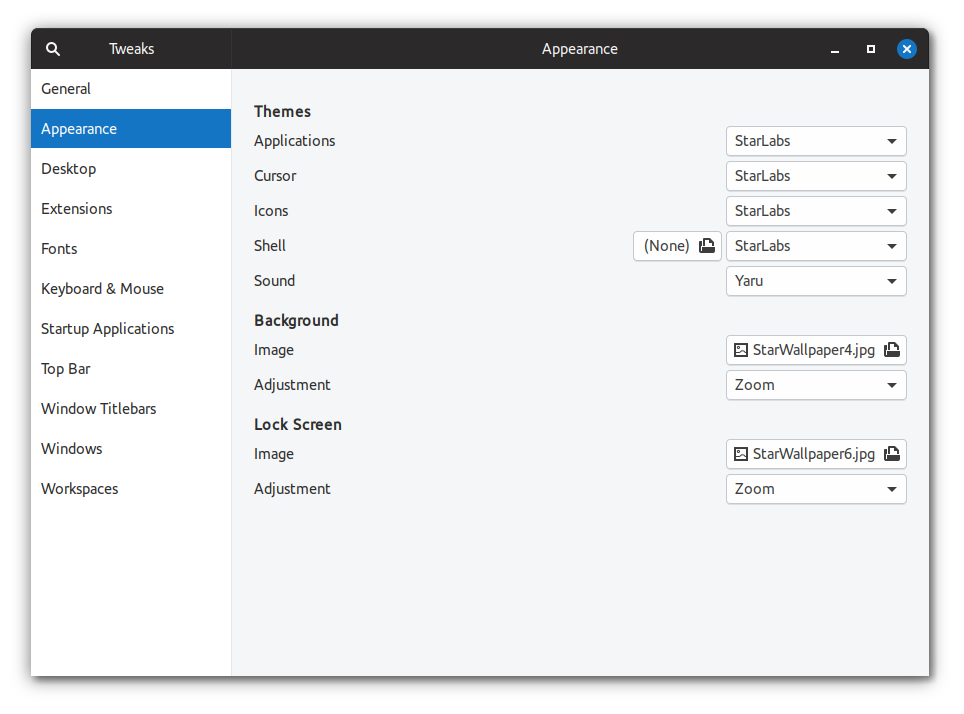
Task: Open Fonts settings in the sidebar
Action: point(131,249)
